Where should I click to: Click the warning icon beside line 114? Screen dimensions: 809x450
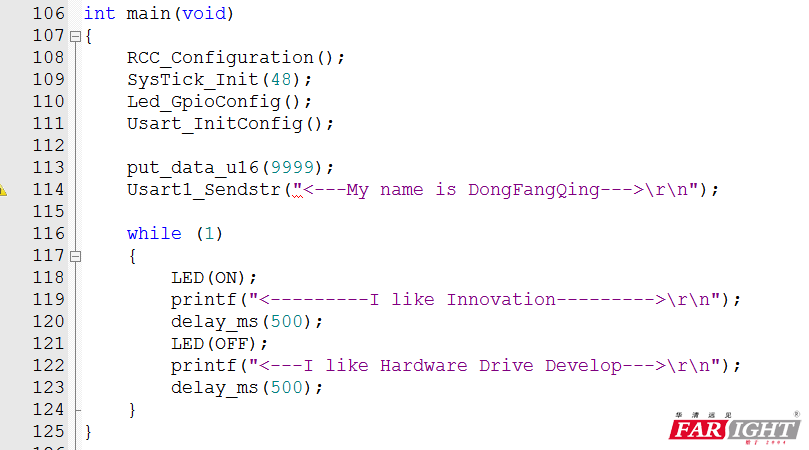point(3,190)
